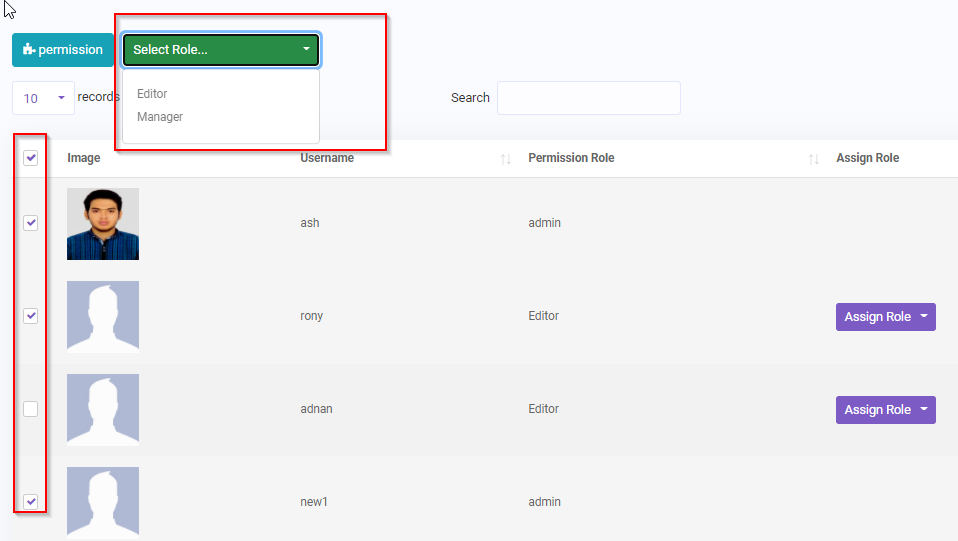Expand Assign Role dropdown for adnan

click(885, 410)
